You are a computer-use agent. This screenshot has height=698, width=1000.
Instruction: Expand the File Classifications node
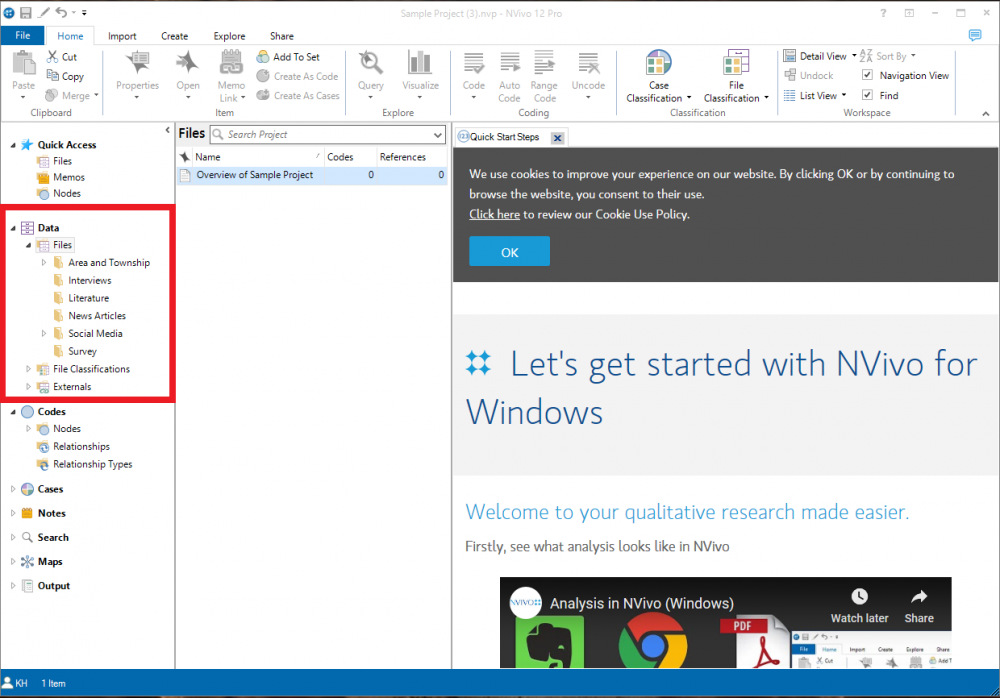[28, 369]
